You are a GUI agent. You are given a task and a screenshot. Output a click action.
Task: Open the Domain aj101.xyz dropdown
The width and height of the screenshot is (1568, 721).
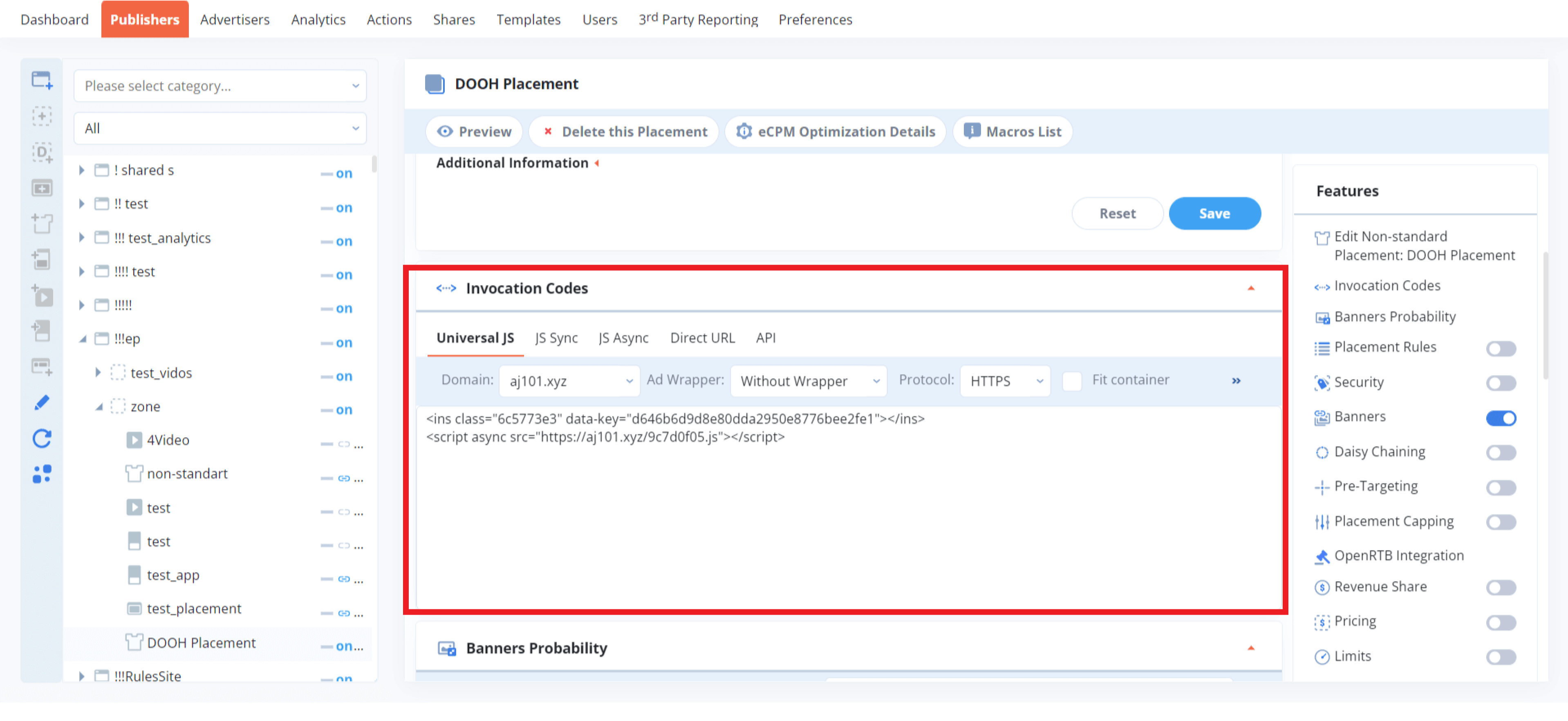569,381
